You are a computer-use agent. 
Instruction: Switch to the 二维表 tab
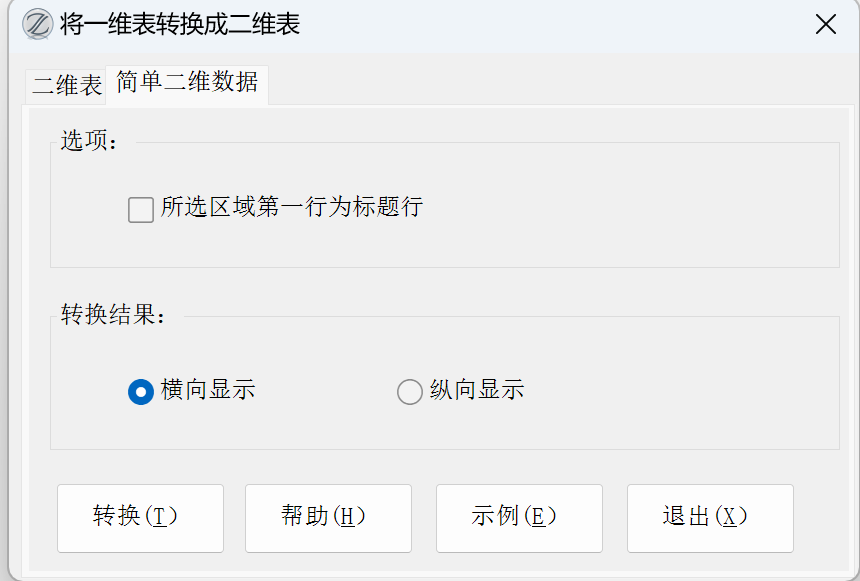(x=67, y=86)
